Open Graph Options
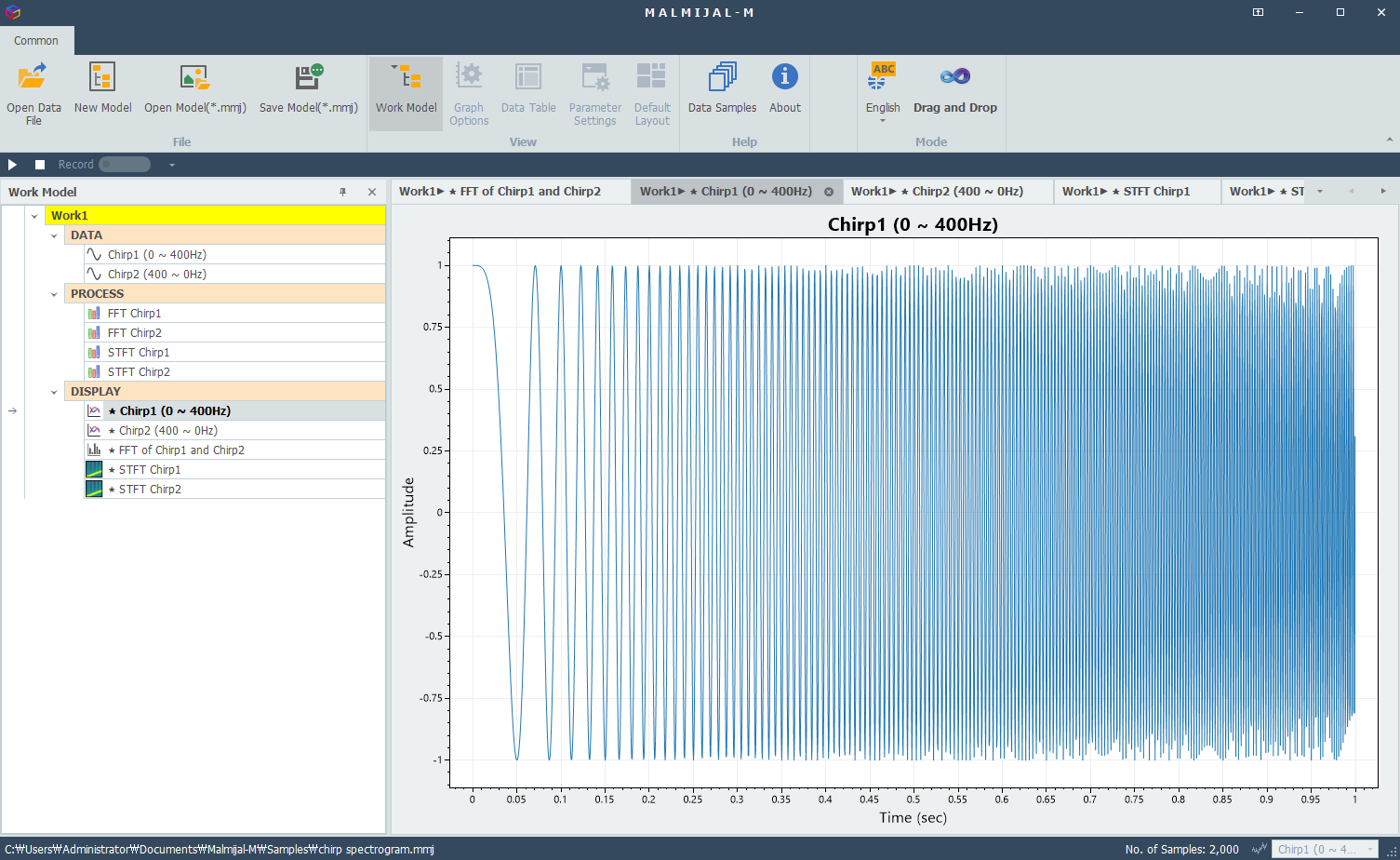 [x=469, y=93]
